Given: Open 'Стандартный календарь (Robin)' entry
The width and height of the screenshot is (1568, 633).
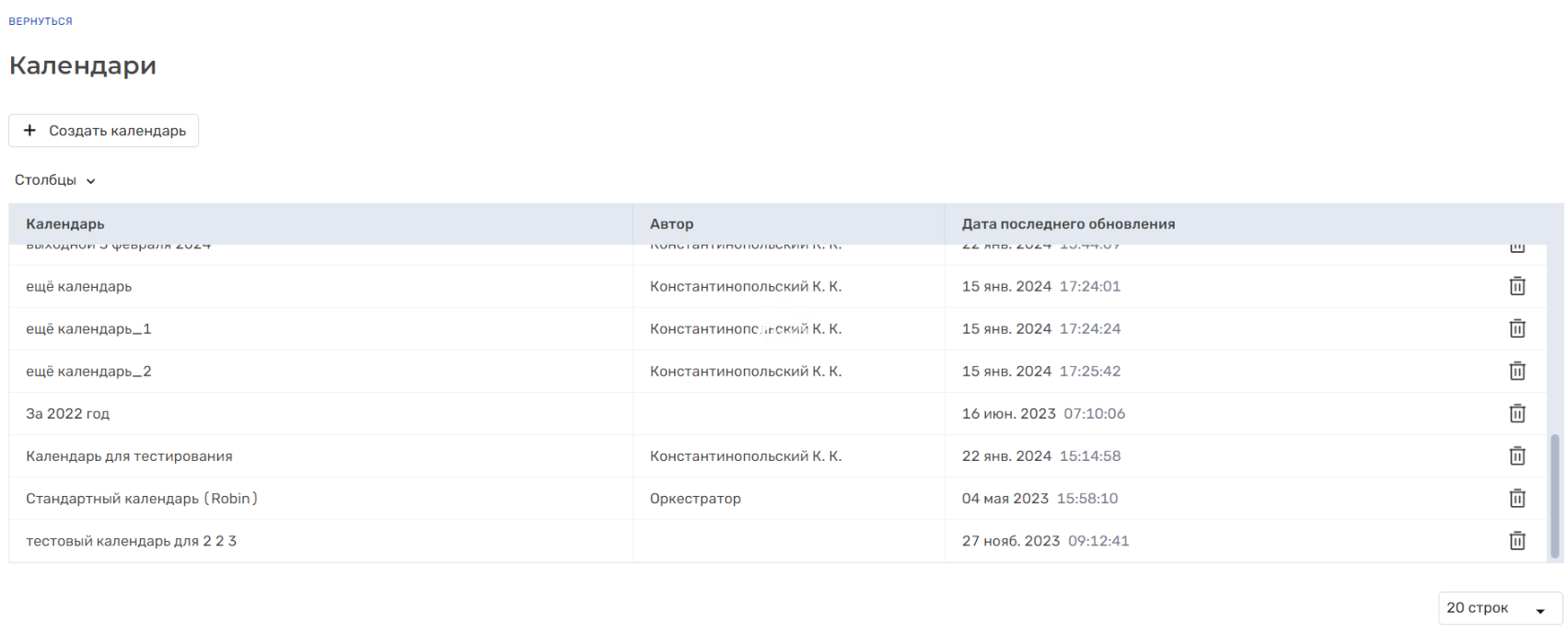Looking at the screenshot, I should pyautogui.click(x=142, y=498).
